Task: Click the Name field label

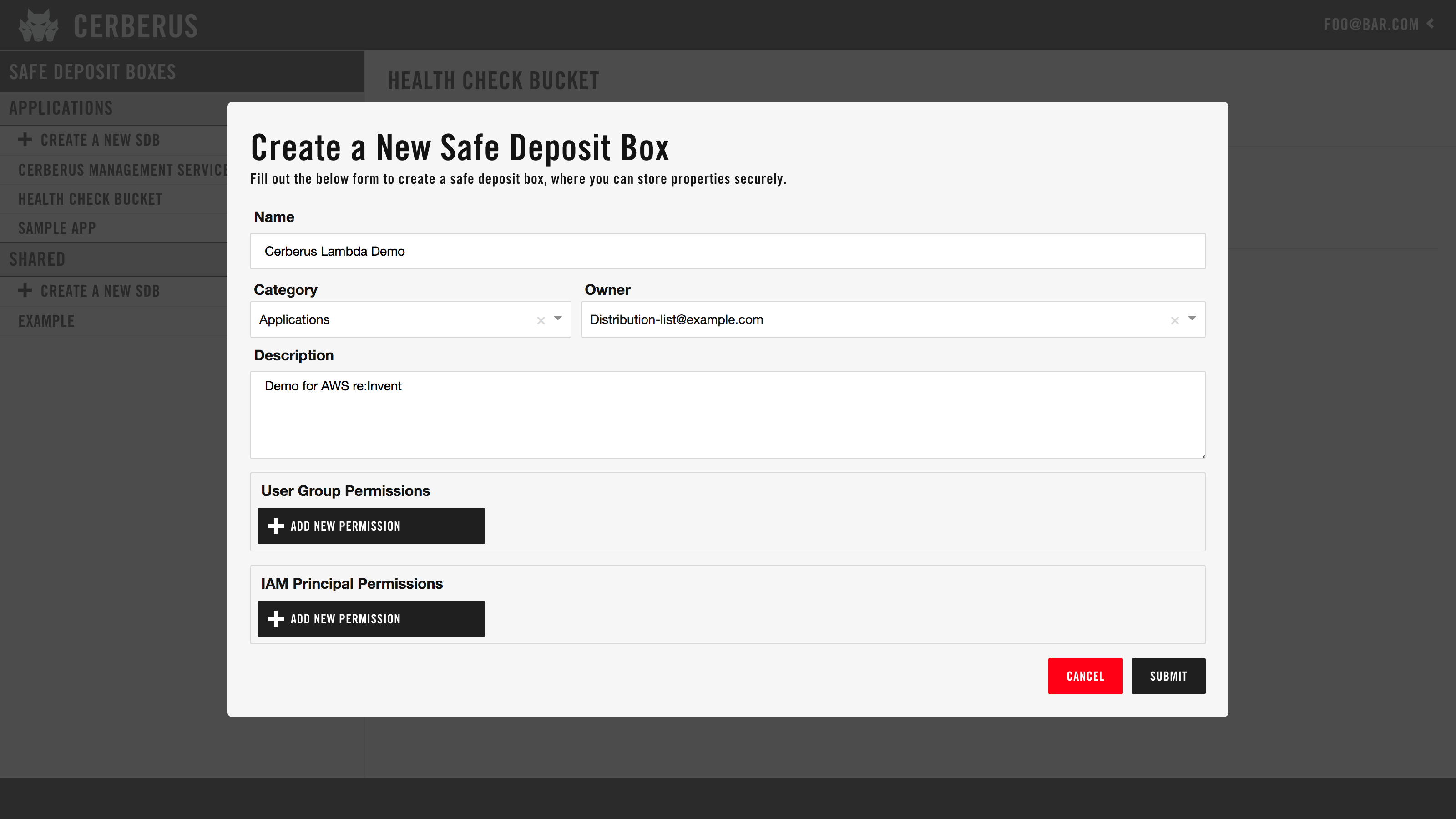Action: tap(274, 217)
